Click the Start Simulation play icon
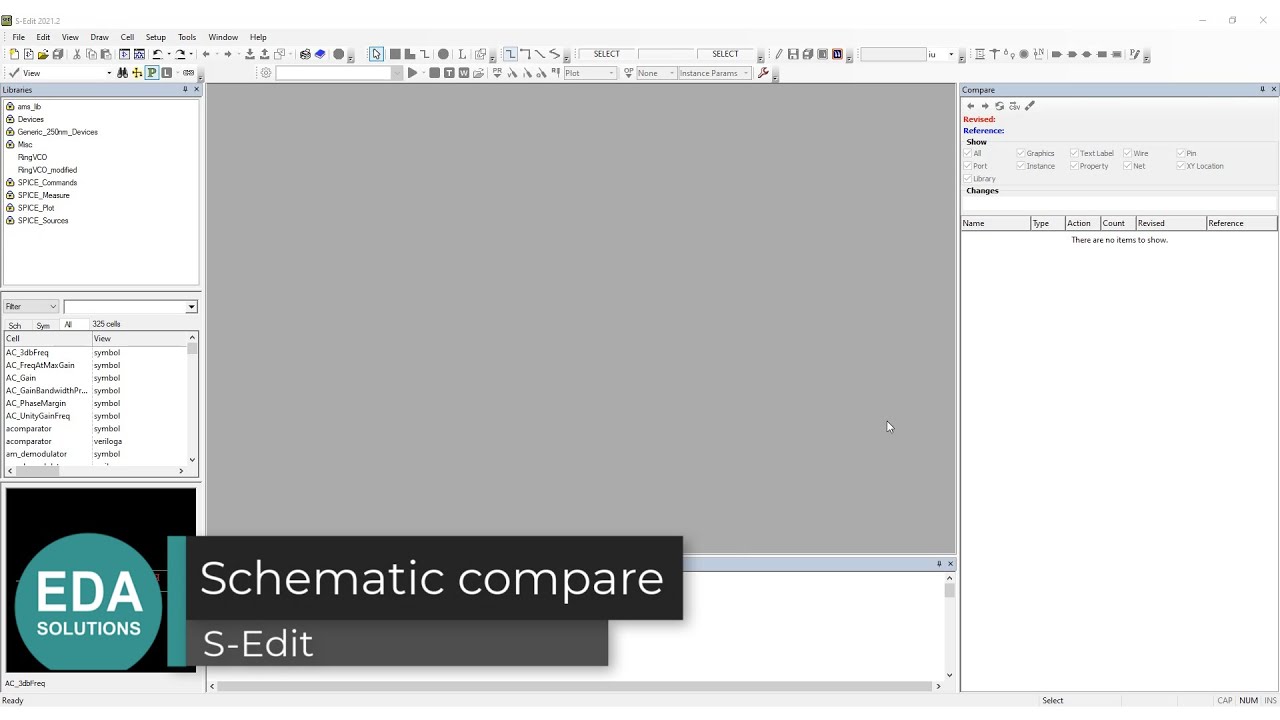 (412, 73)
